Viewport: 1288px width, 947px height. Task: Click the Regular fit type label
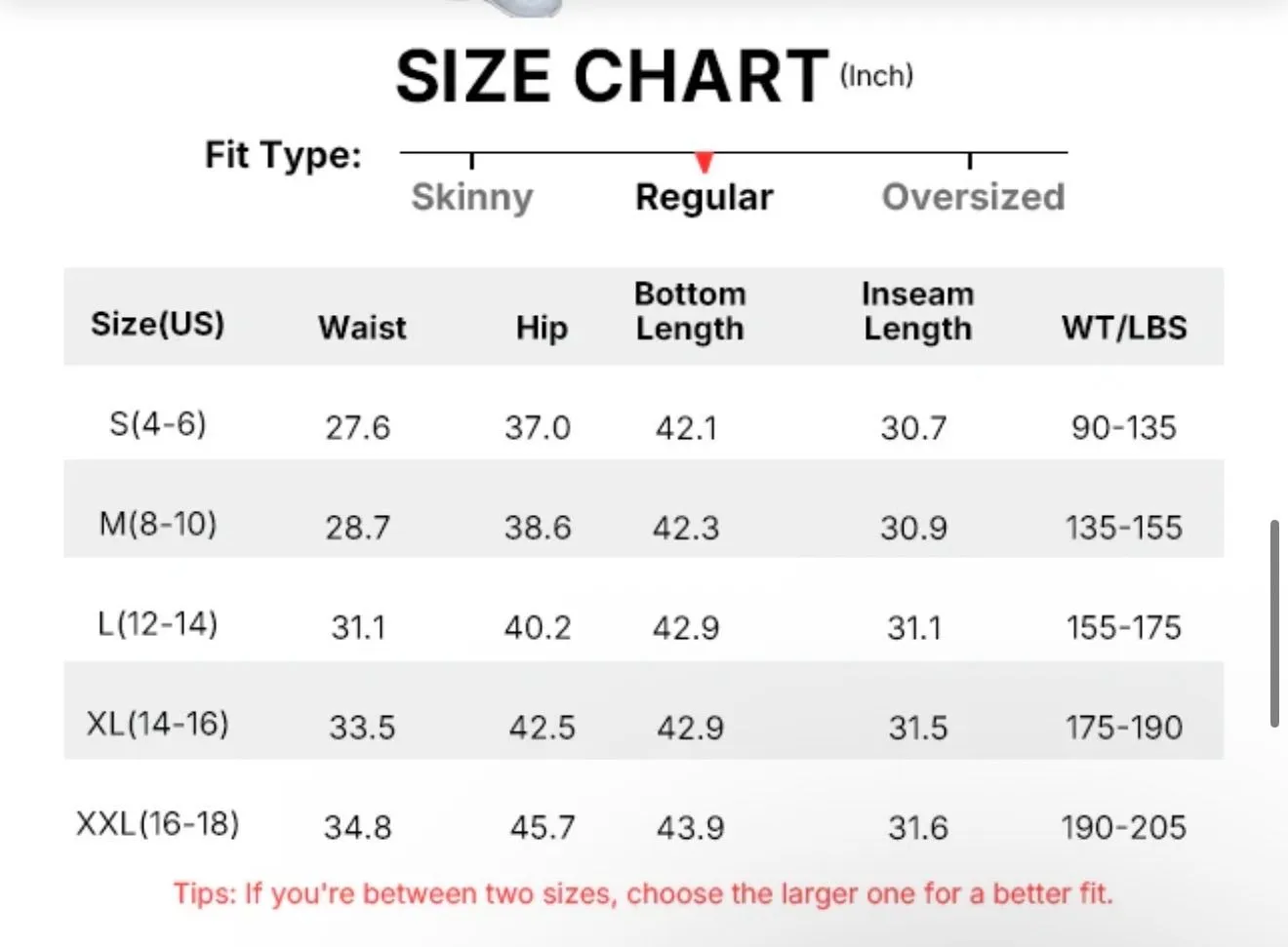pyautogui.click(x=704, y=197)
